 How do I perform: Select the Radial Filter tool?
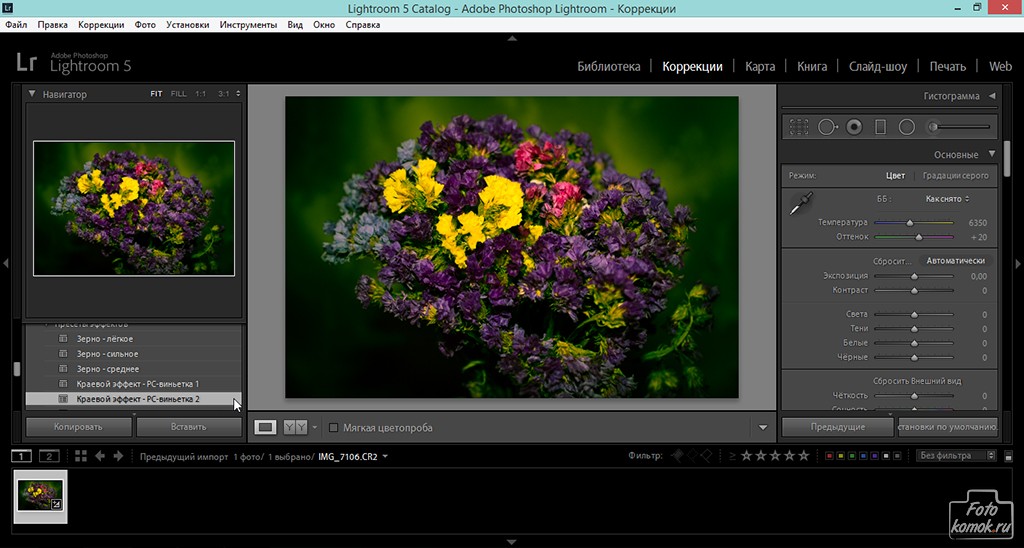pyautogui.click(x=906, y=127)
